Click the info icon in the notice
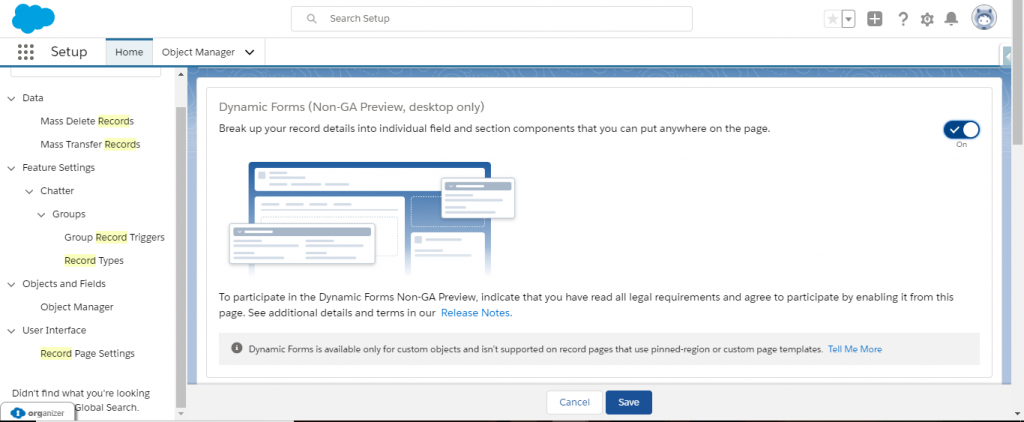 (237, 348)
